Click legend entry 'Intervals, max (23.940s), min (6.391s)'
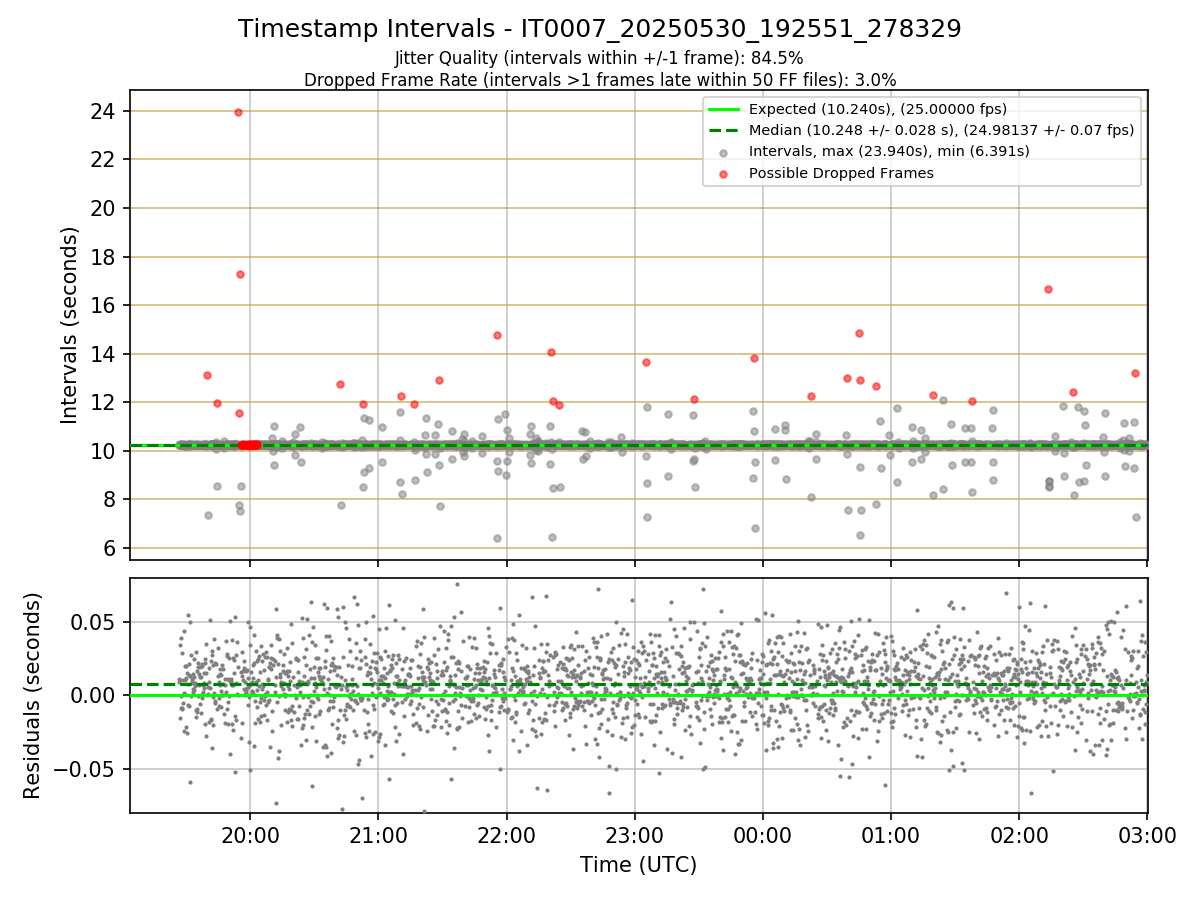 (889, 151)
